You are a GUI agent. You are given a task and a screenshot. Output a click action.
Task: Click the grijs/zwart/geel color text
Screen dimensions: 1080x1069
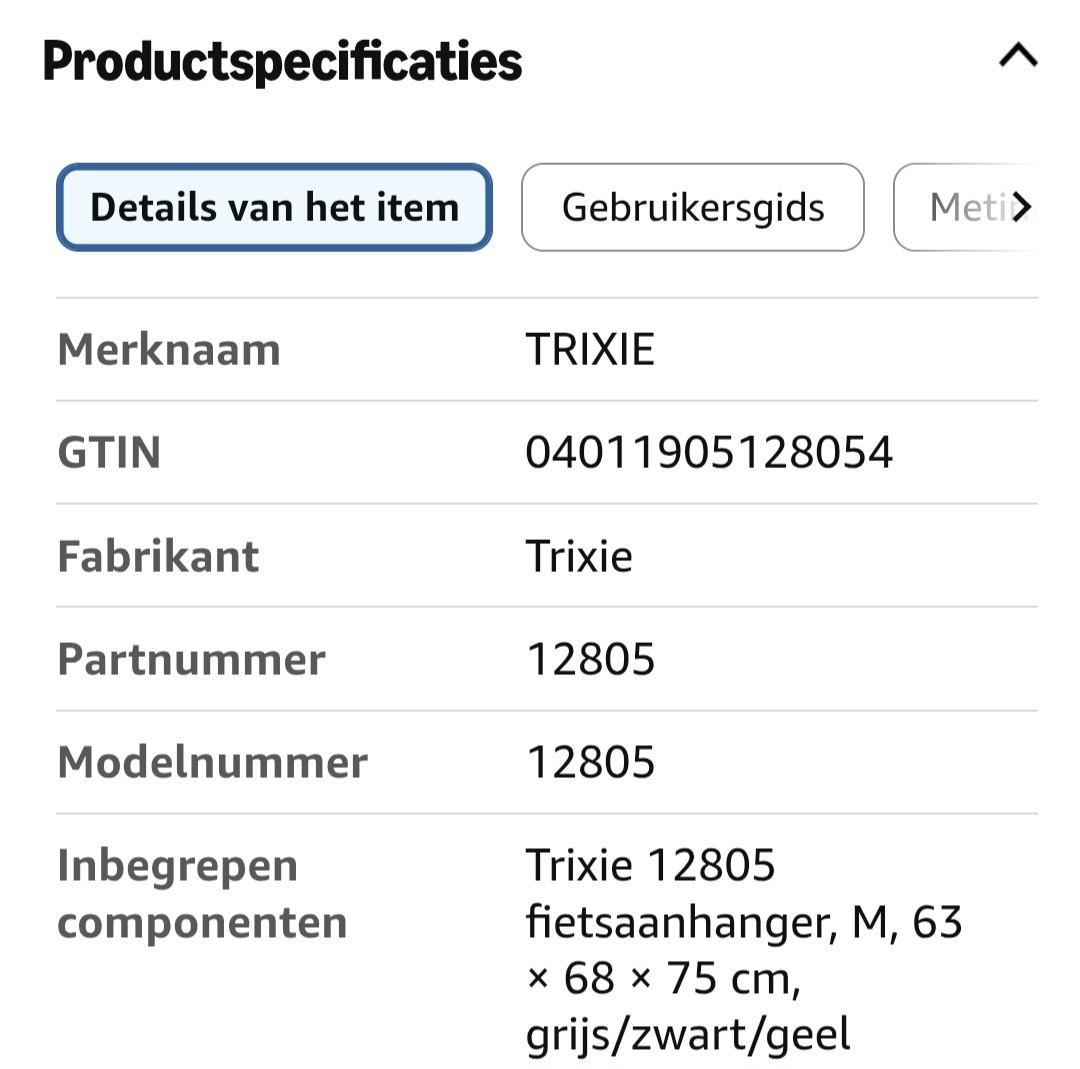(688, 1034)
